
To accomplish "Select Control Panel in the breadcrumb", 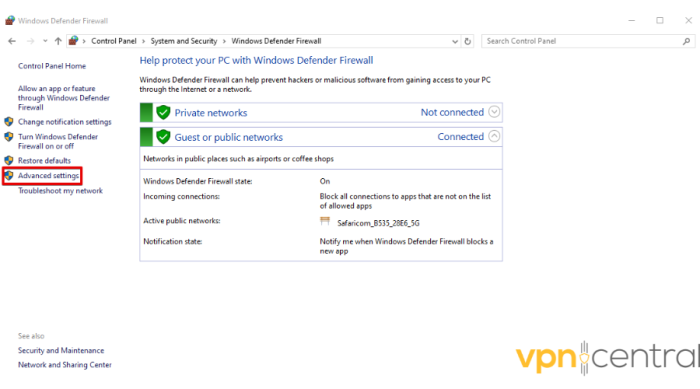I will point(113,41).
